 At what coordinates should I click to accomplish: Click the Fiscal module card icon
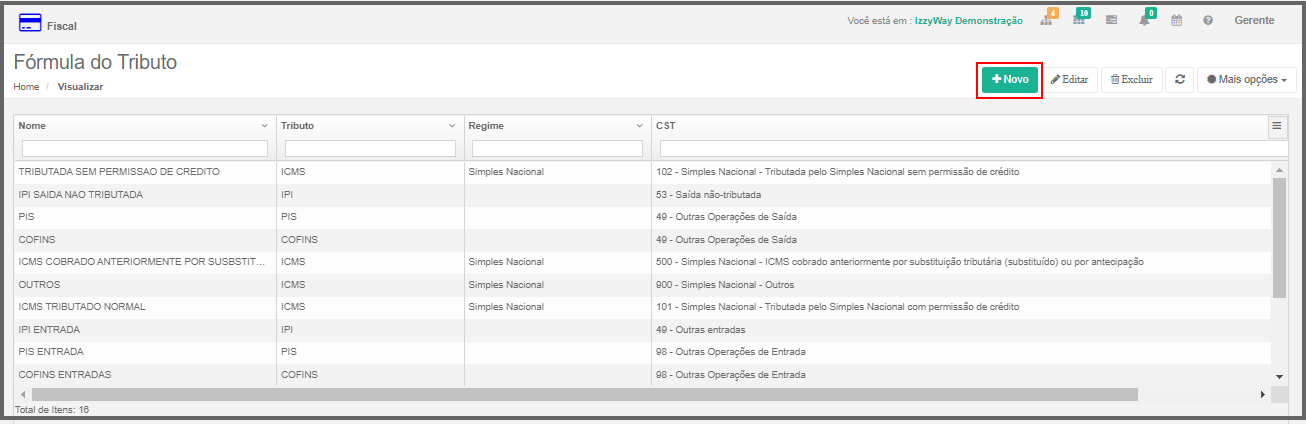click(30, 23)
